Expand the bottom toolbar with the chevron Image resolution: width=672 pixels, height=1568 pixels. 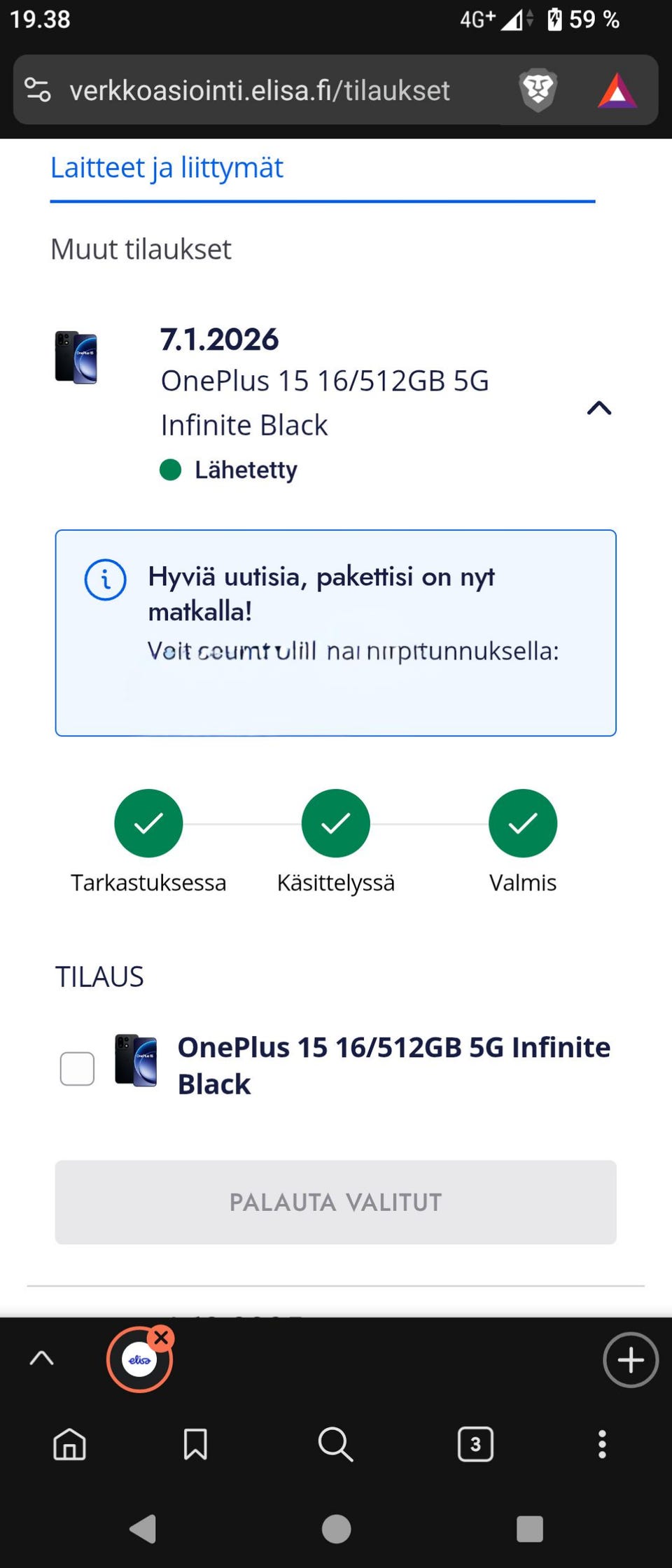[41, 1358]
